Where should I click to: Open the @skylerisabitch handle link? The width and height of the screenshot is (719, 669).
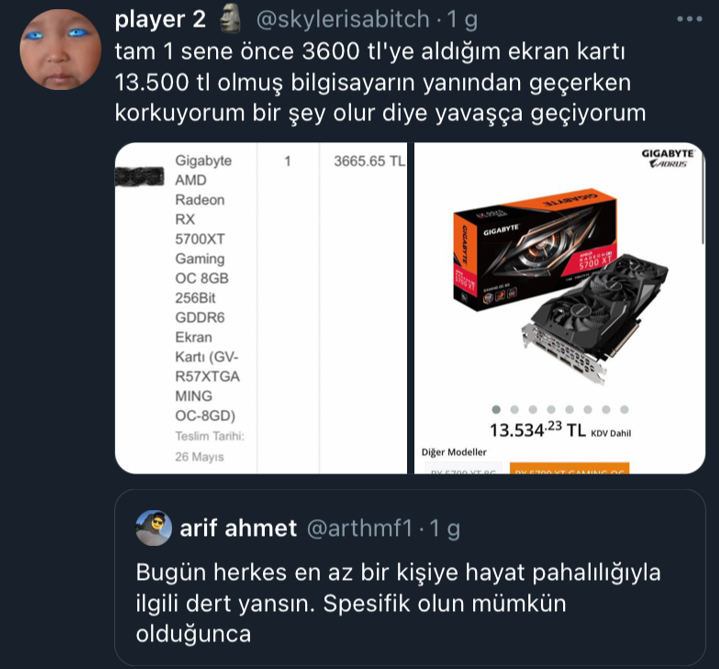[343, 19]
